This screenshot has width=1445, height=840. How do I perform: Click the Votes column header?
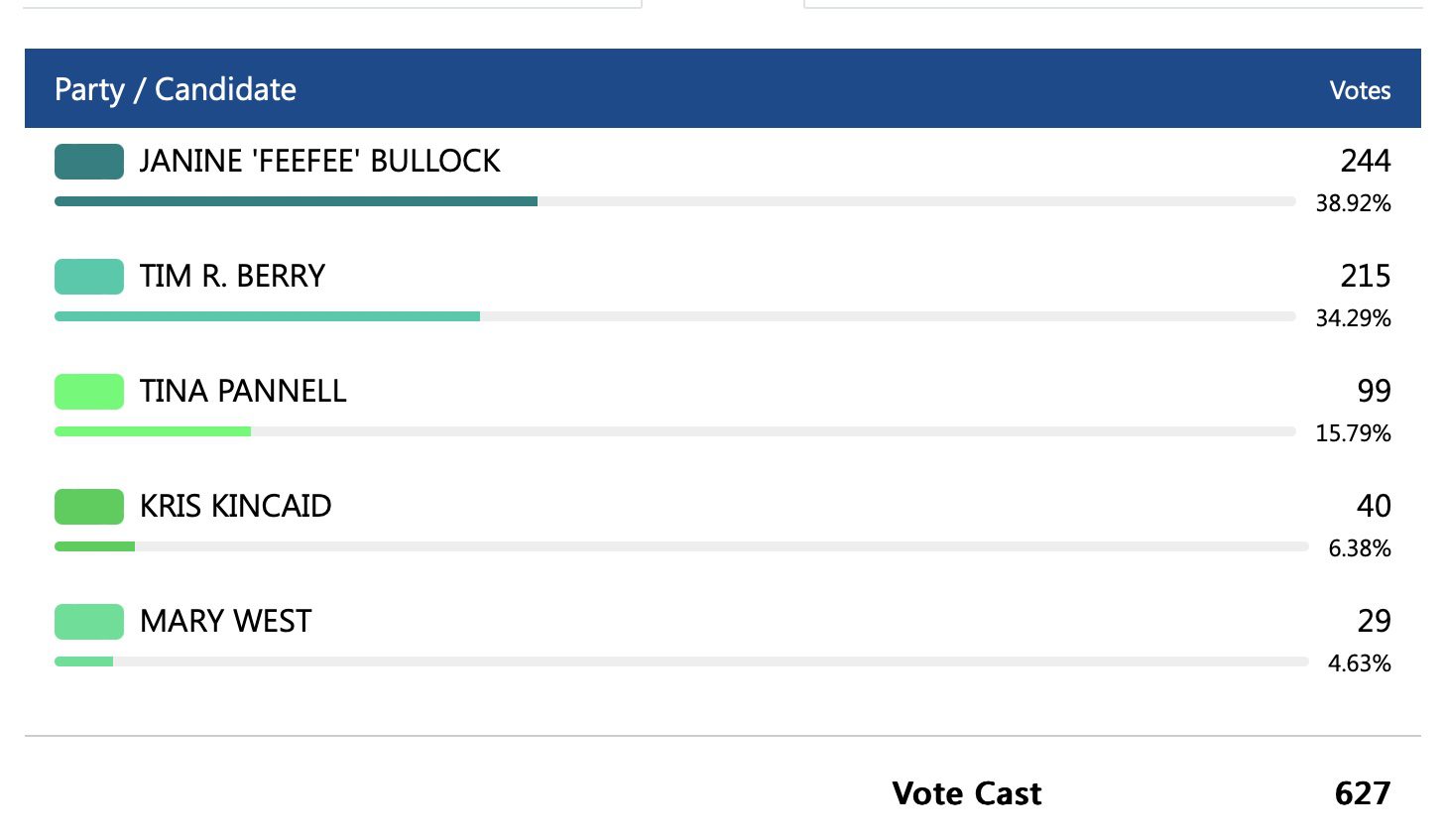click(1360, 90)
